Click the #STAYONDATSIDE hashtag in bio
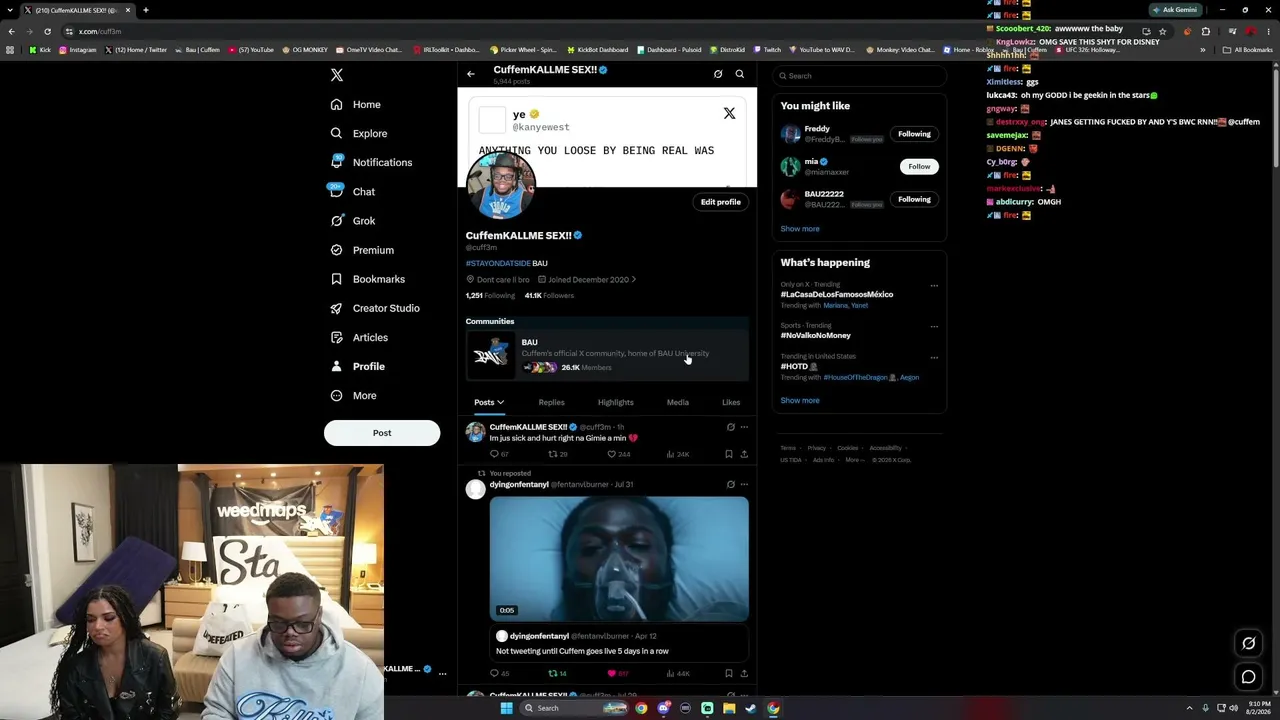 (x=498, y=263)
